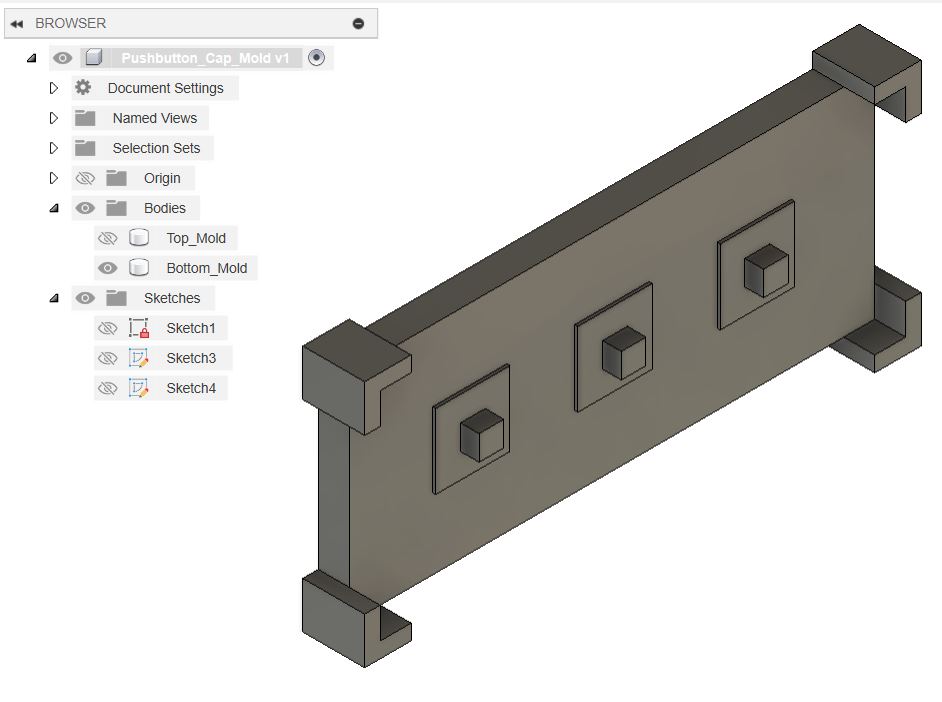Click the Origin folder icon
This screenshot has height=702, width=942.
click(116, 178)
